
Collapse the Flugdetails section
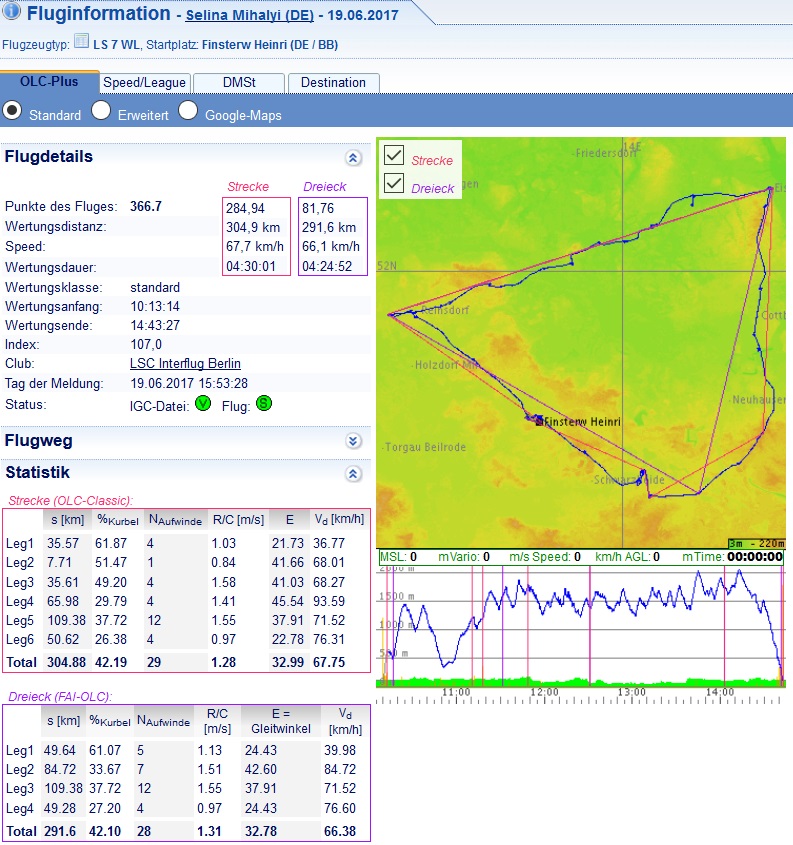[x=352, y=158]
